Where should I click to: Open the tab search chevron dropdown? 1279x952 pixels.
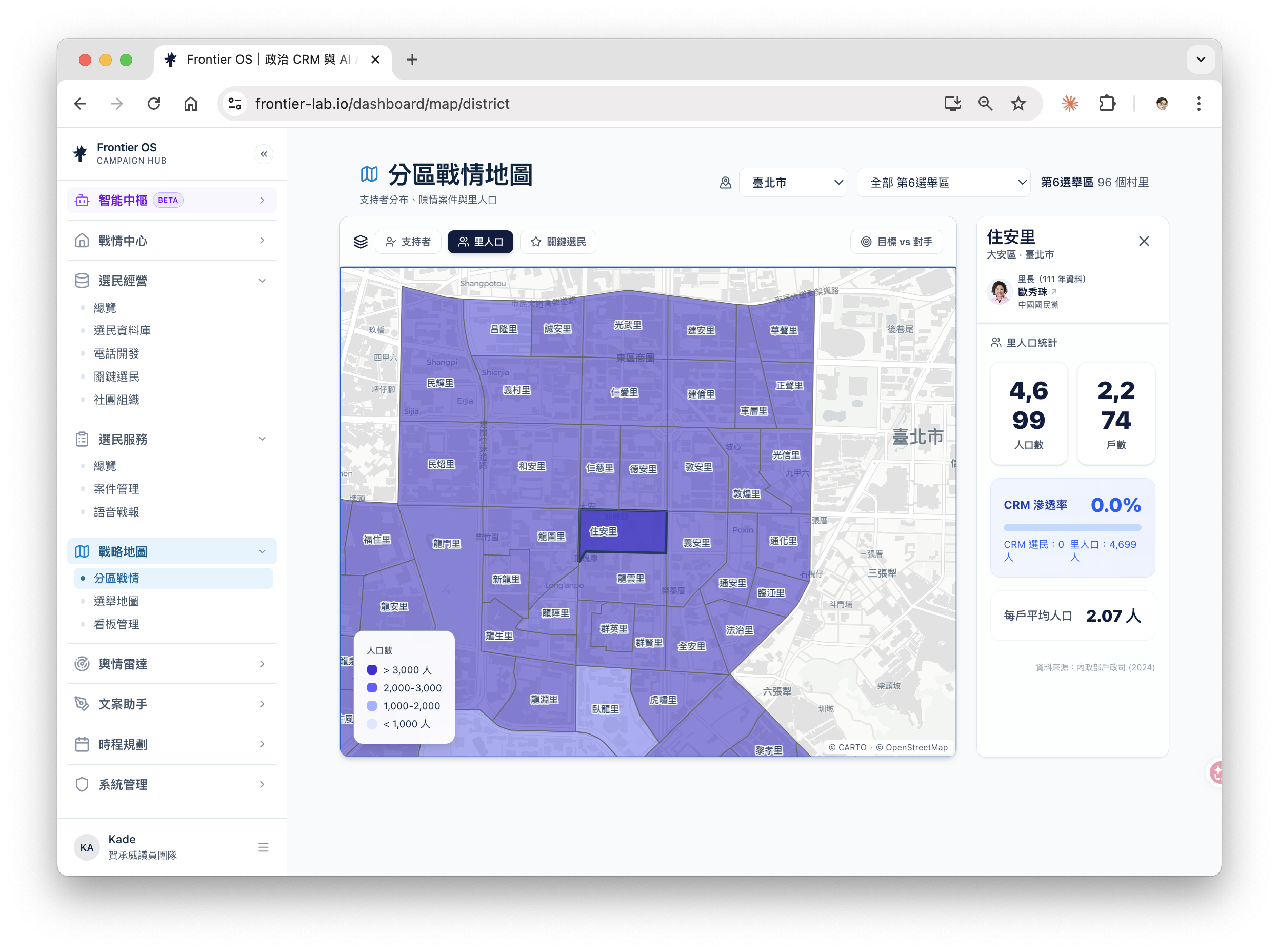point(1201,60)
